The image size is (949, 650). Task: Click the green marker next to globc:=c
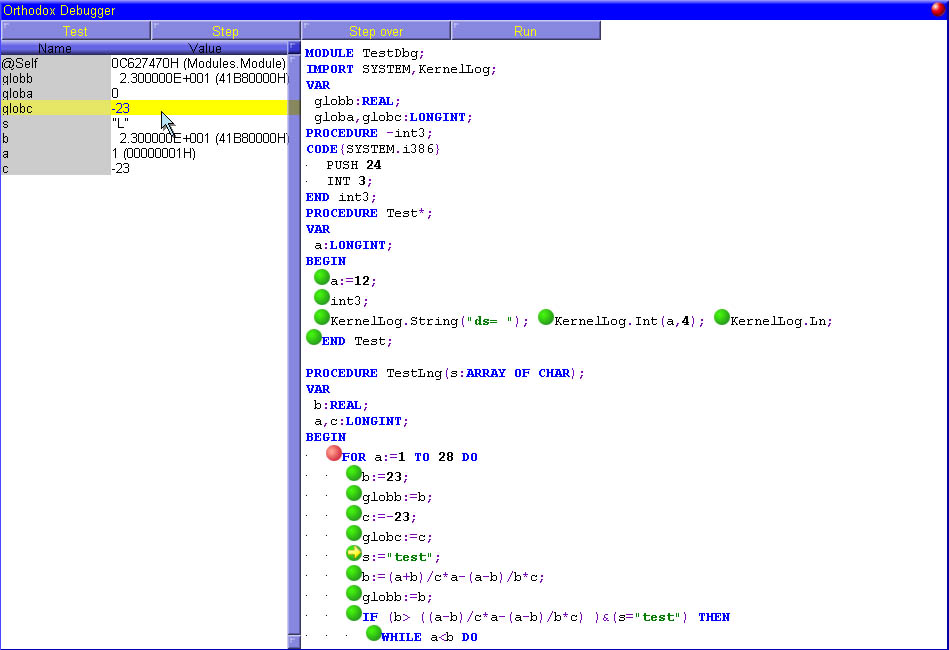[x=354, y=533]
